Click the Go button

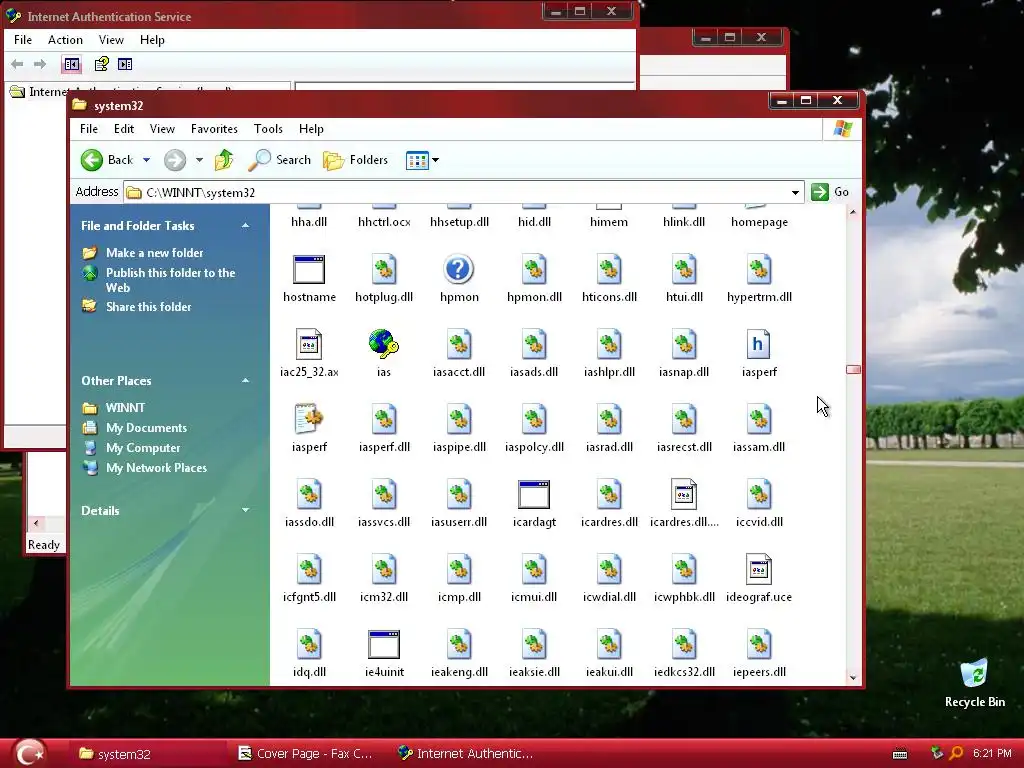pyautogui.click(x=830, y=192)
